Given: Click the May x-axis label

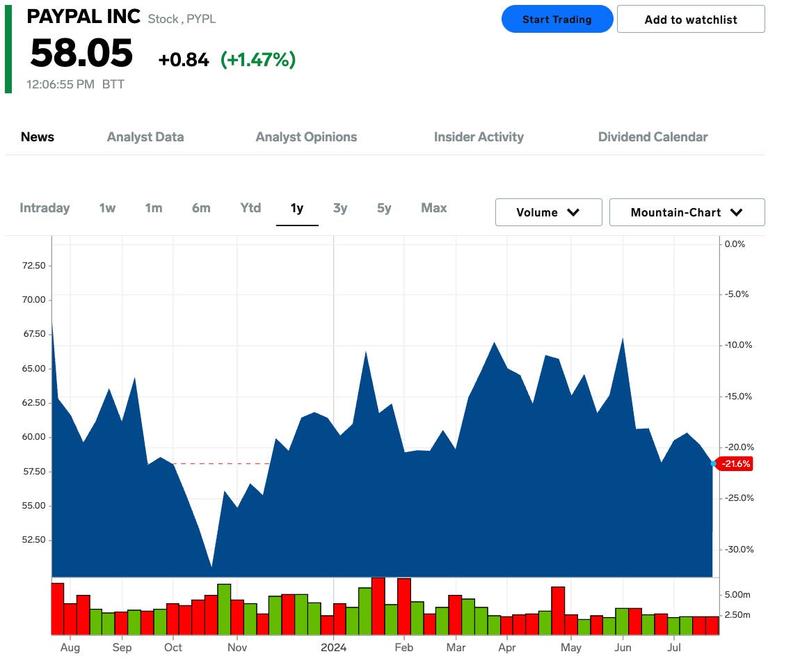Looking at the screenshot, I should (570, 647).
